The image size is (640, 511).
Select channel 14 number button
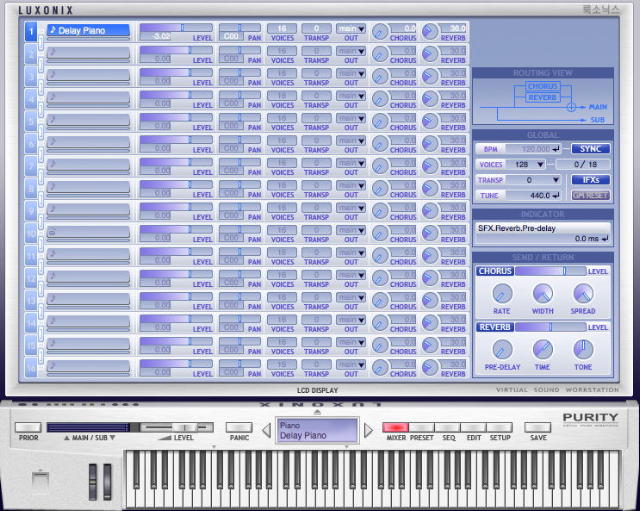pyautogui.click(x=31, y=323)
